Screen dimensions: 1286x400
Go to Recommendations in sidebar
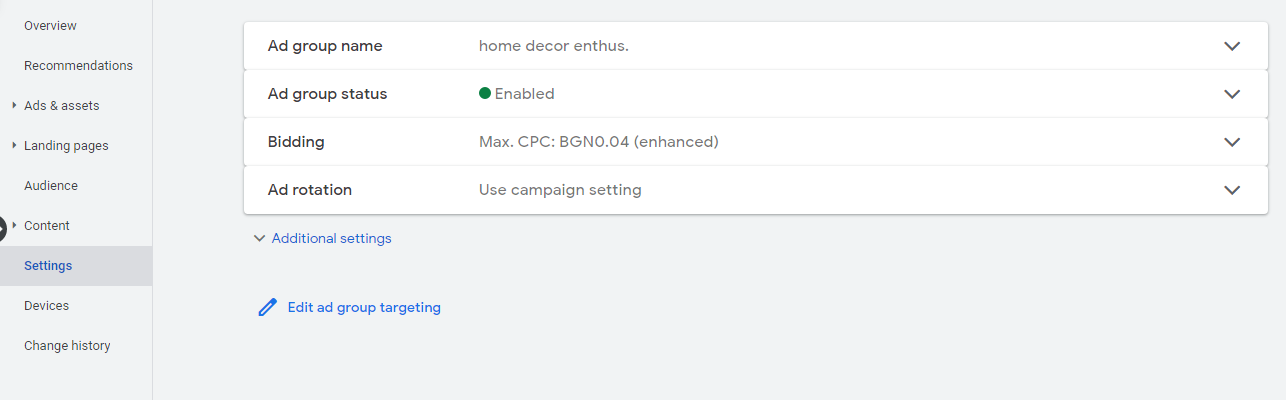(x=78, y=65)
